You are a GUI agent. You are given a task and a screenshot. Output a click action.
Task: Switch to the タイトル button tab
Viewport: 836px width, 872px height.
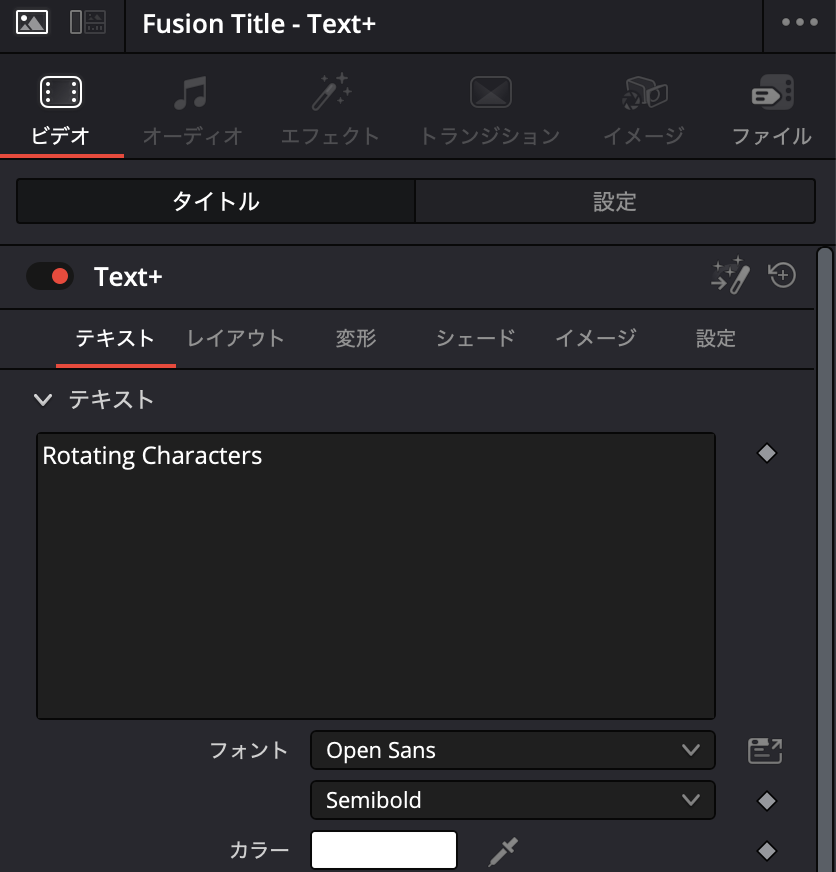(x=216, y=201)
